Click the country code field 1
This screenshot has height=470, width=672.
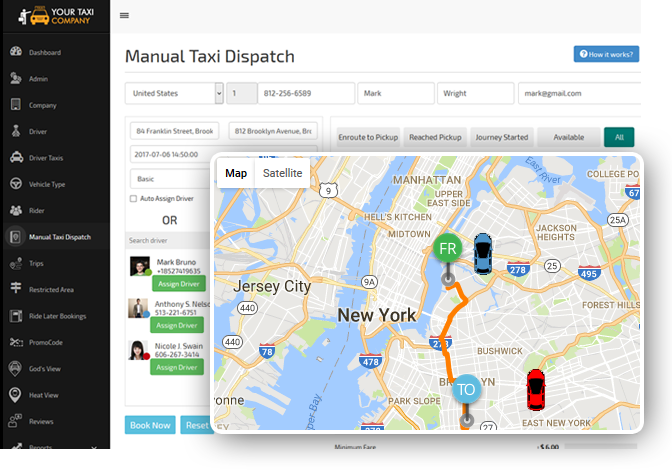click(x=242, y=93)
